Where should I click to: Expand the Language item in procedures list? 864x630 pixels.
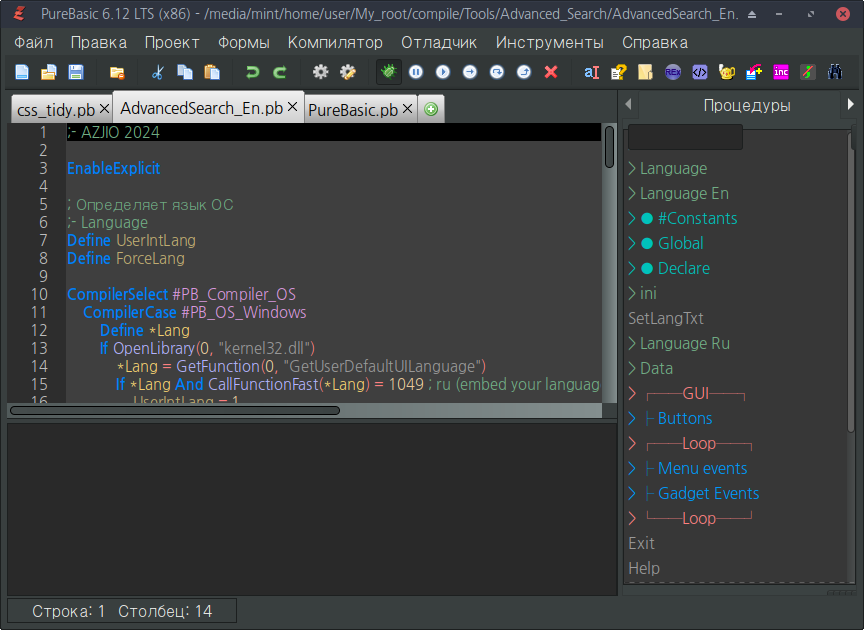pos(632,168)
